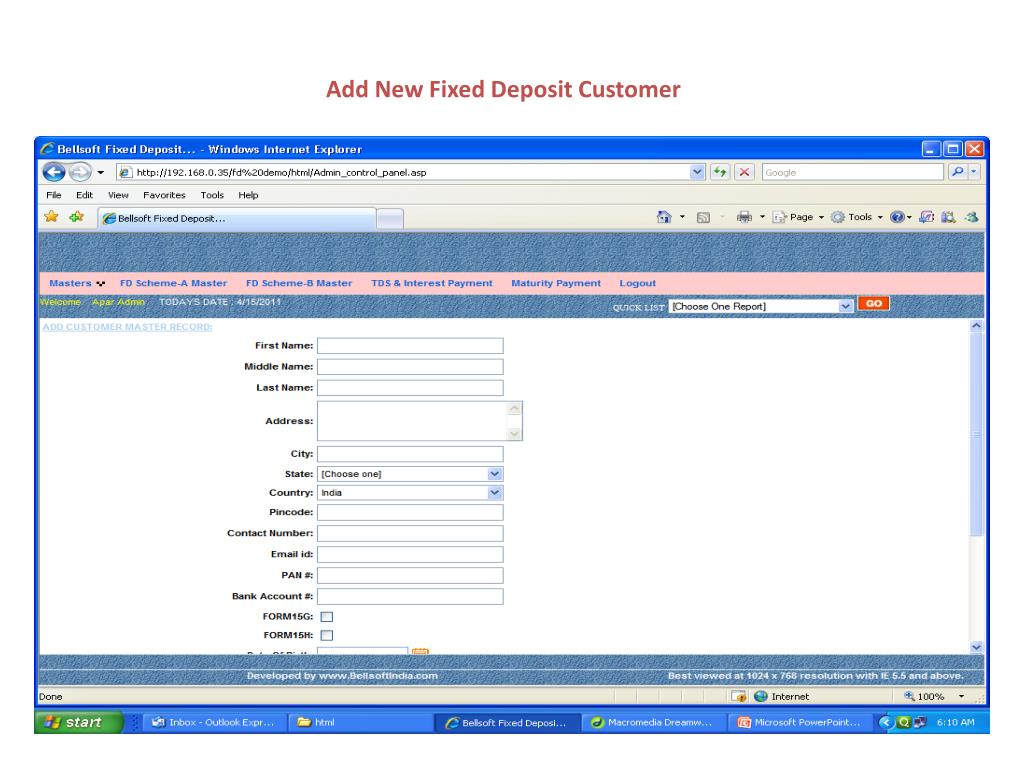Open a new blank browser tab
This screenshot has width=1024, height=768.
(x=390, y=219)
